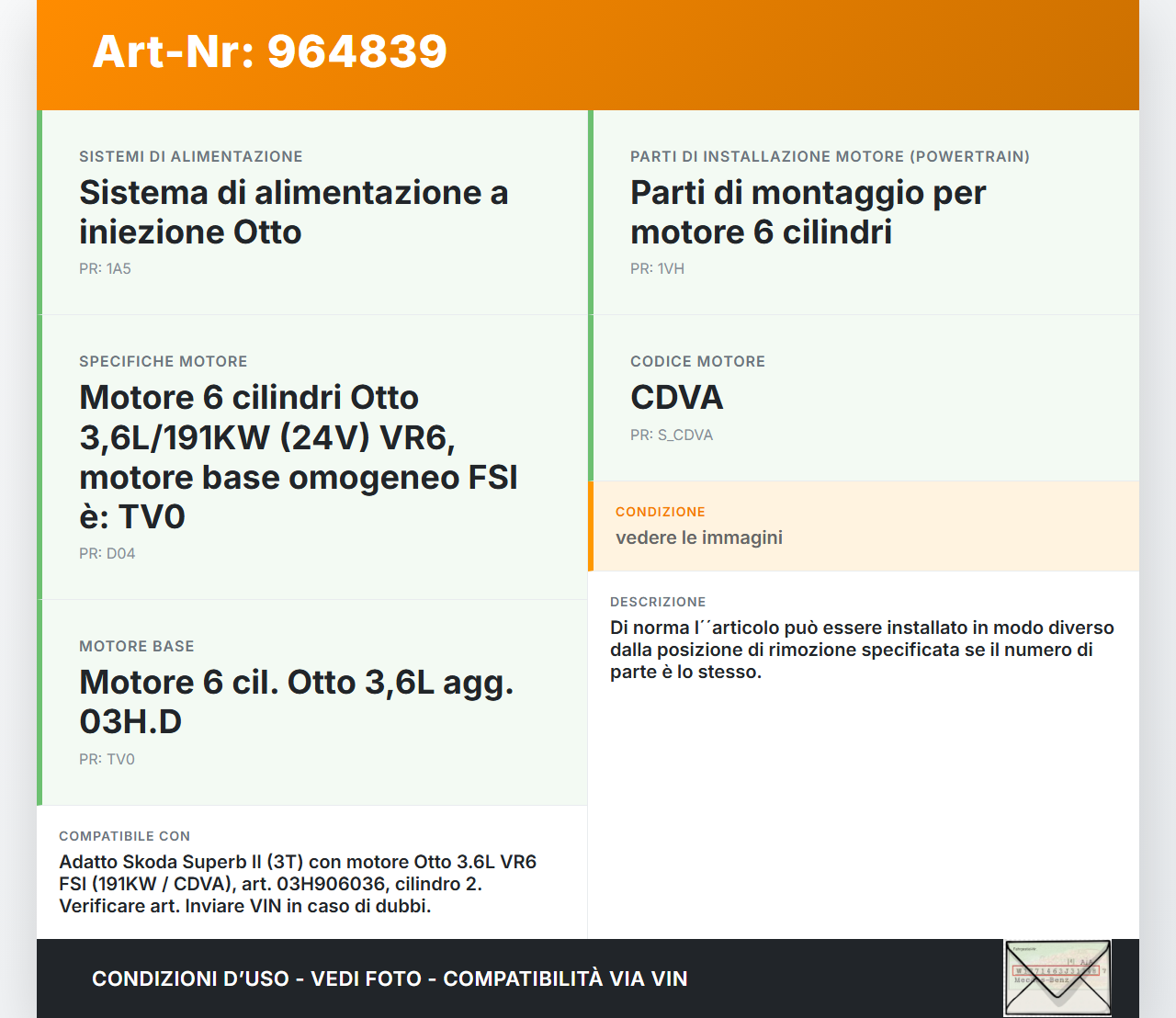Click Parti di montaggio per motore 6 cilindri
The image size is (1176, 1018).
coord(808,212)
